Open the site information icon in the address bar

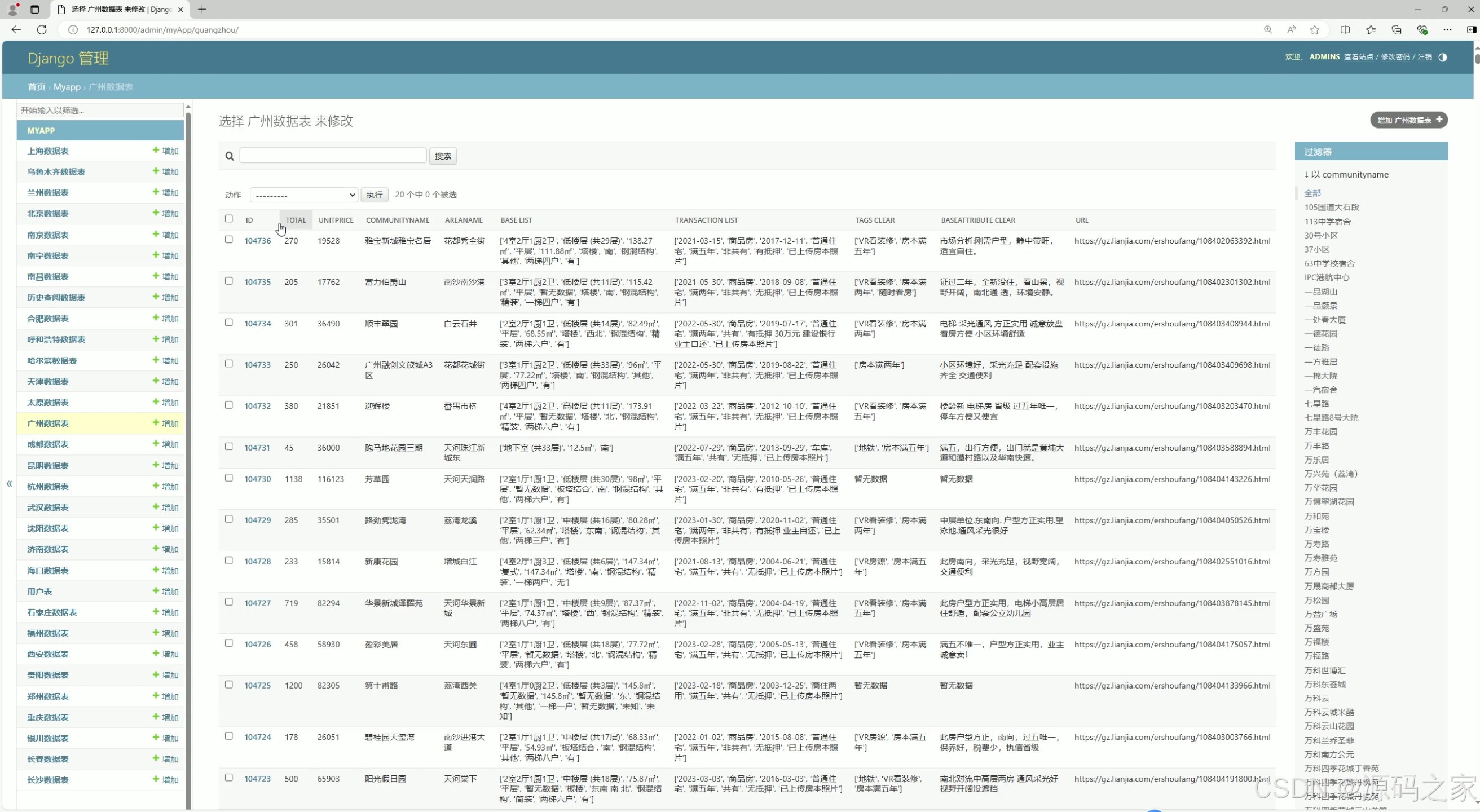[73, 30]
